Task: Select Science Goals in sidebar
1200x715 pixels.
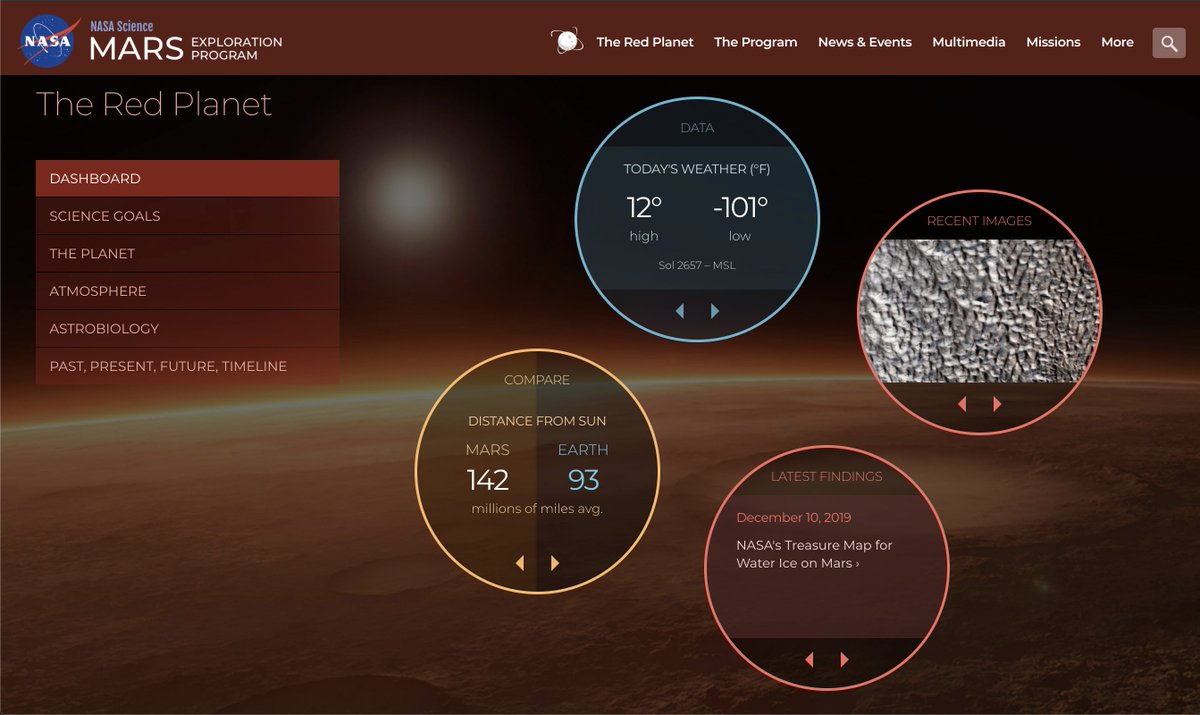Action: coord(188,216)
